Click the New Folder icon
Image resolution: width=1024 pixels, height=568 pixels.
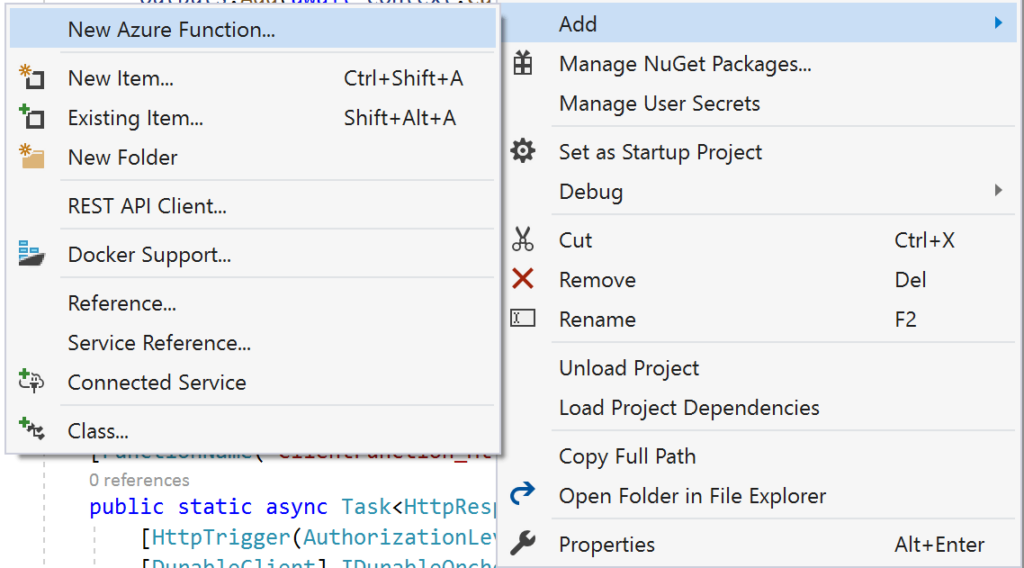[x=31, y=157]
